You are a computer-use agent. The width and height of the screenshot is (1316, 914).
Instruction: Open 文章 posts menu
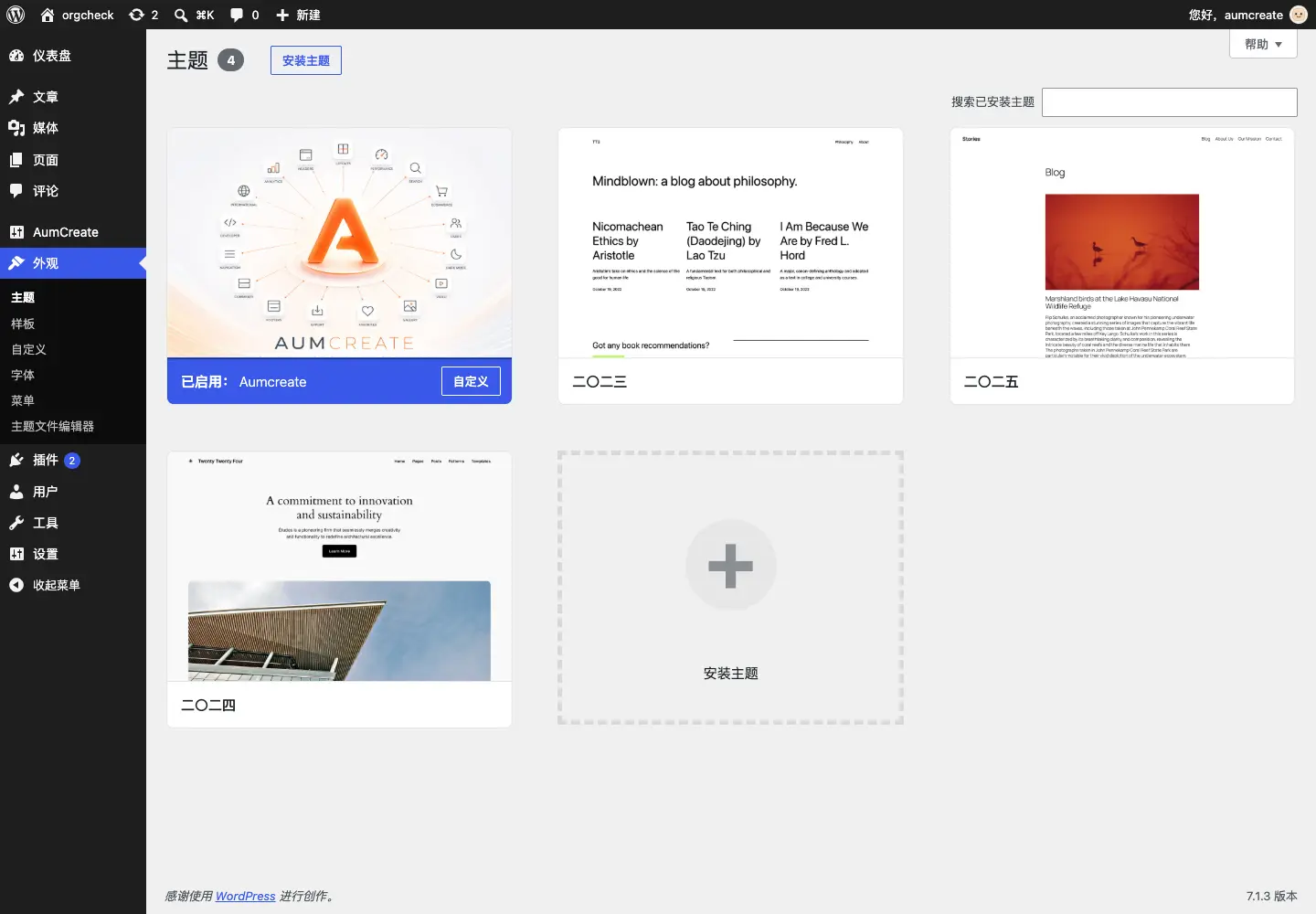(73, 97)
